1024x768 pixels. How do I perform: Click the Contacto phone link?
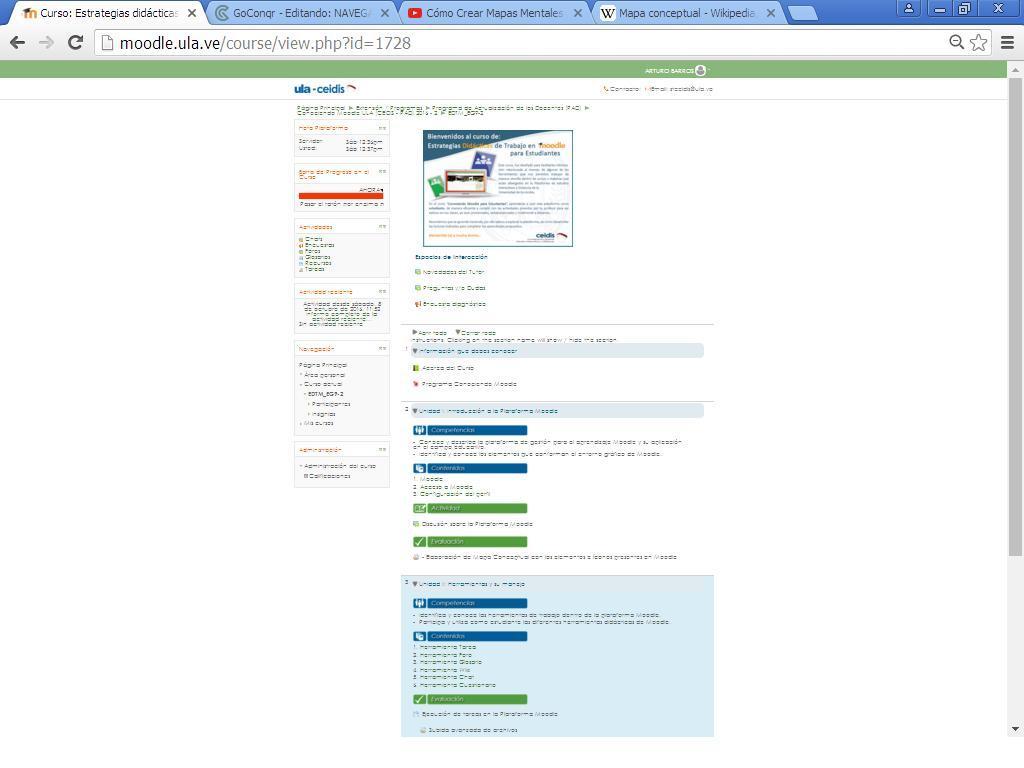point(620,89)
